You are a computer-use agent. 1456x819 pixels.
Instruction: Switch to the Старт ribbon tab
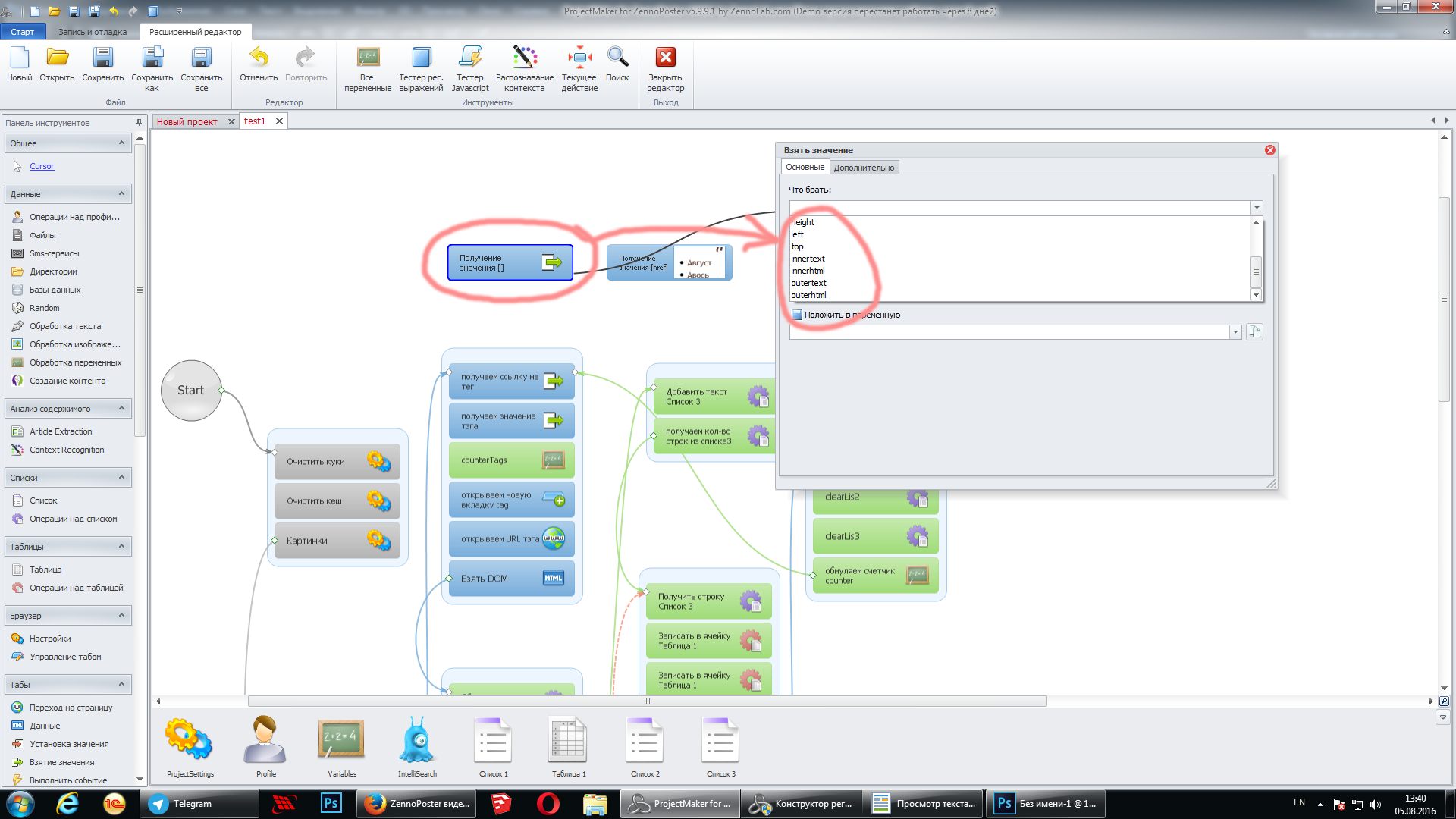(23, 32)
